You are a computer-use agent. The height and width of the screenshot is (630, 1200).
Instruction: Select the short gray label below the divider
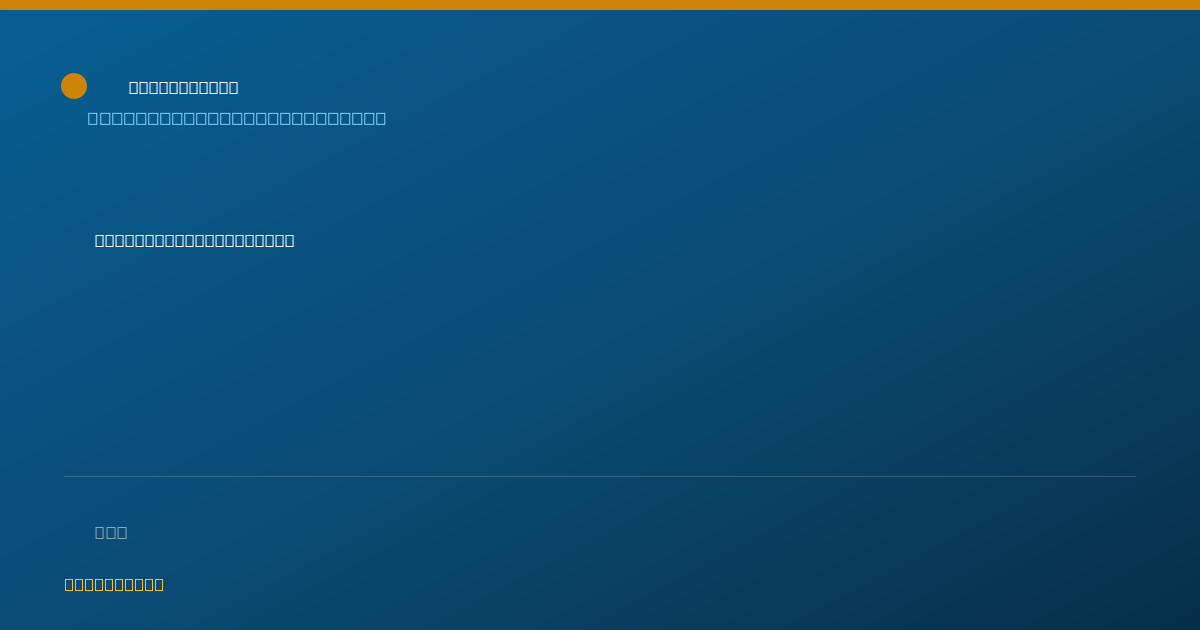(x=111, y=532)
